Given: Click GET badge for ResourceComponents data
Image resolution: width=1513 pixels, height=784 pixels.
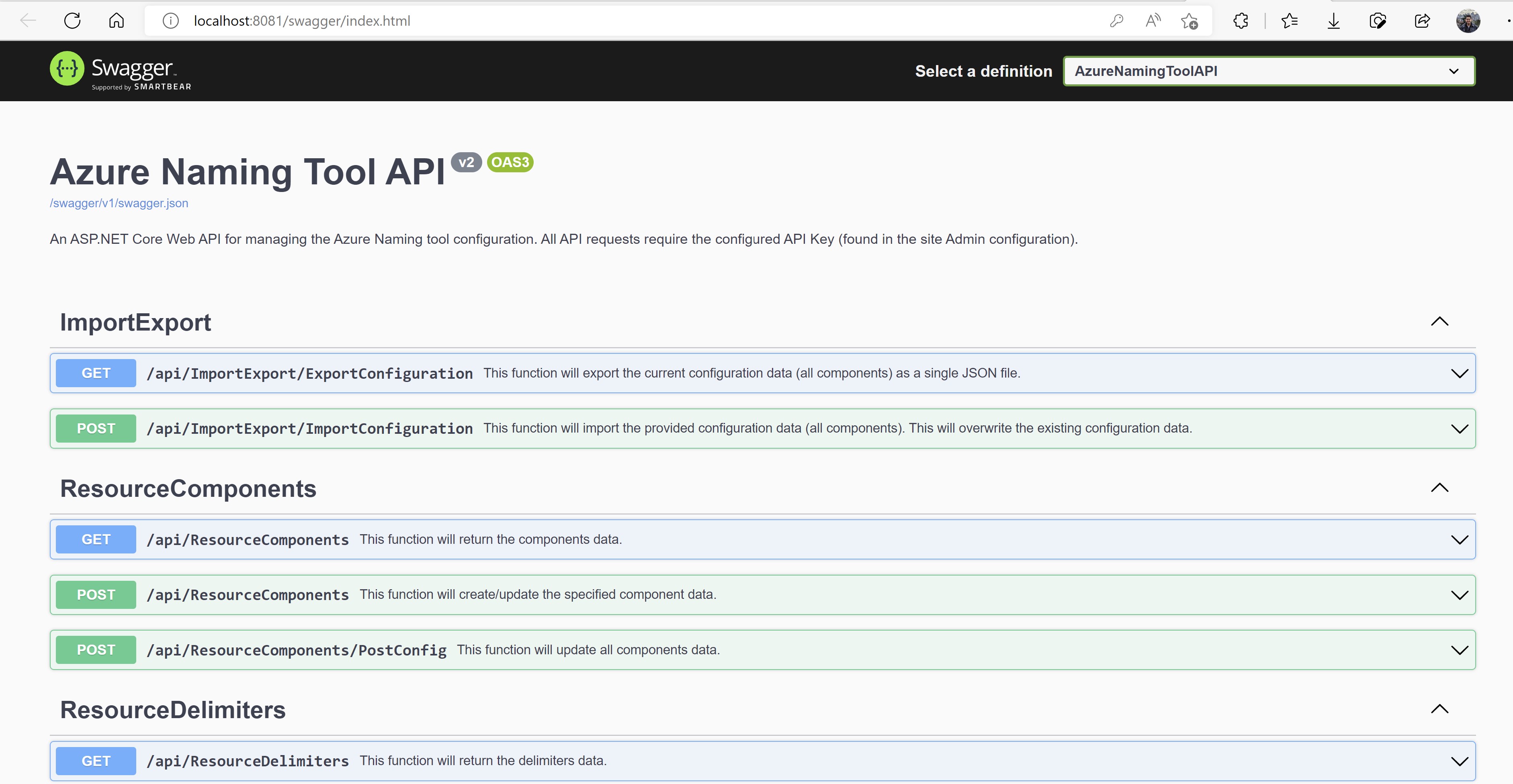Looking at the screenshot, I should click(x=96, y=539).
